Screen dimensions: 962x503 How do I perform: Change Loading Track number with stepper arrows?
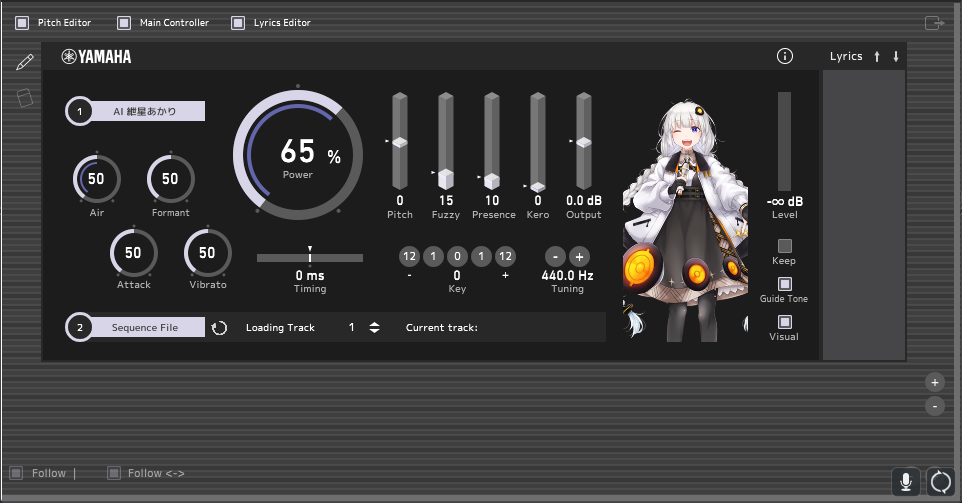[374, 328]
